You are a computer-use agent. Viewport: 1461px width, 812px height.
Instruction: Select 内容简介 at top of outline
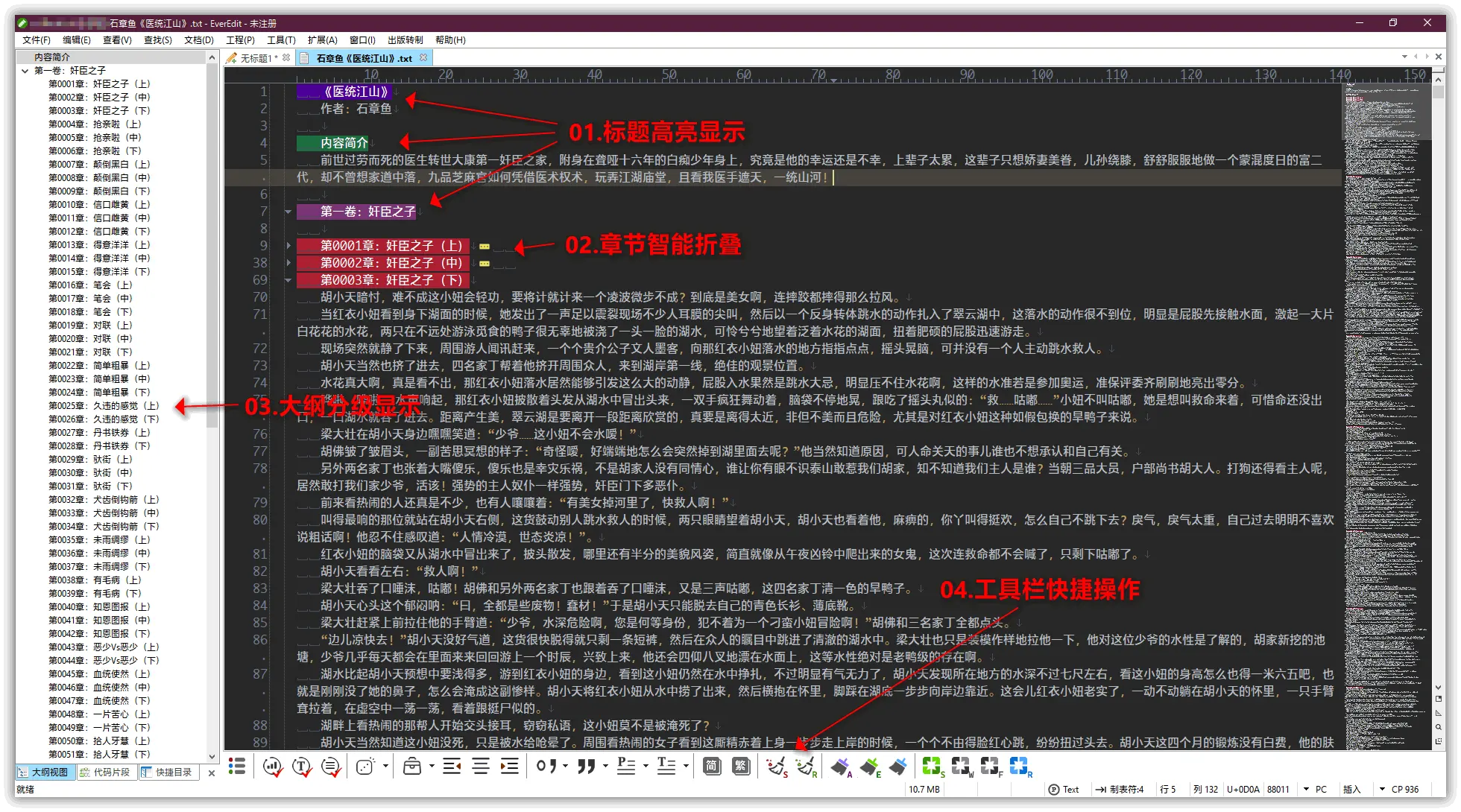[52, 57]
